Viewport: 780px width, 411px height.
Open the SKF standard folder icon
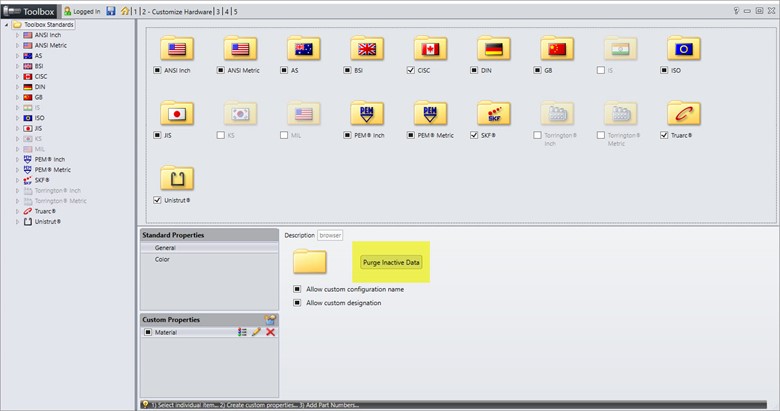click(x=491, y=114)
